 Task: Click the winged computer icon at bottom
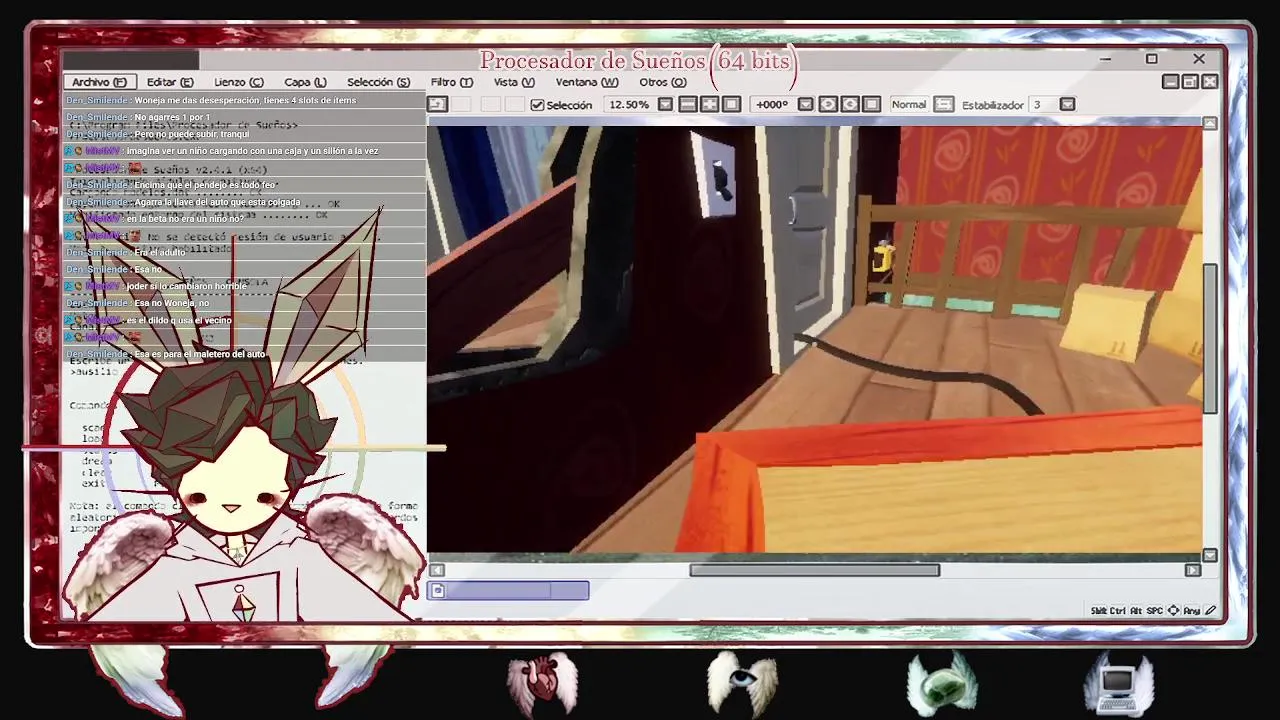pyautogui.click(x=1120, y=684)
